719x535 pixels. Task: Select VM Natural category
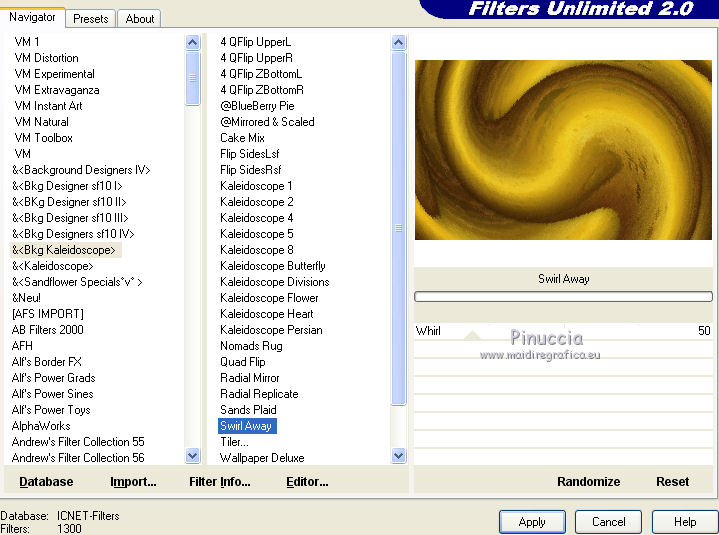(x=41, y=122)
